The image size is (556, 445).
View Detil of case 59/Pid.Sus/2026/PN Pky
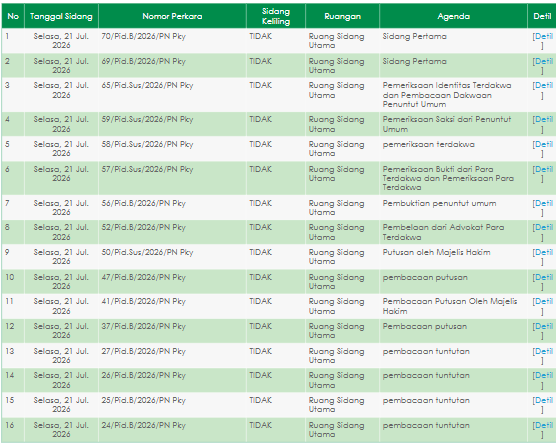point(544,119)
